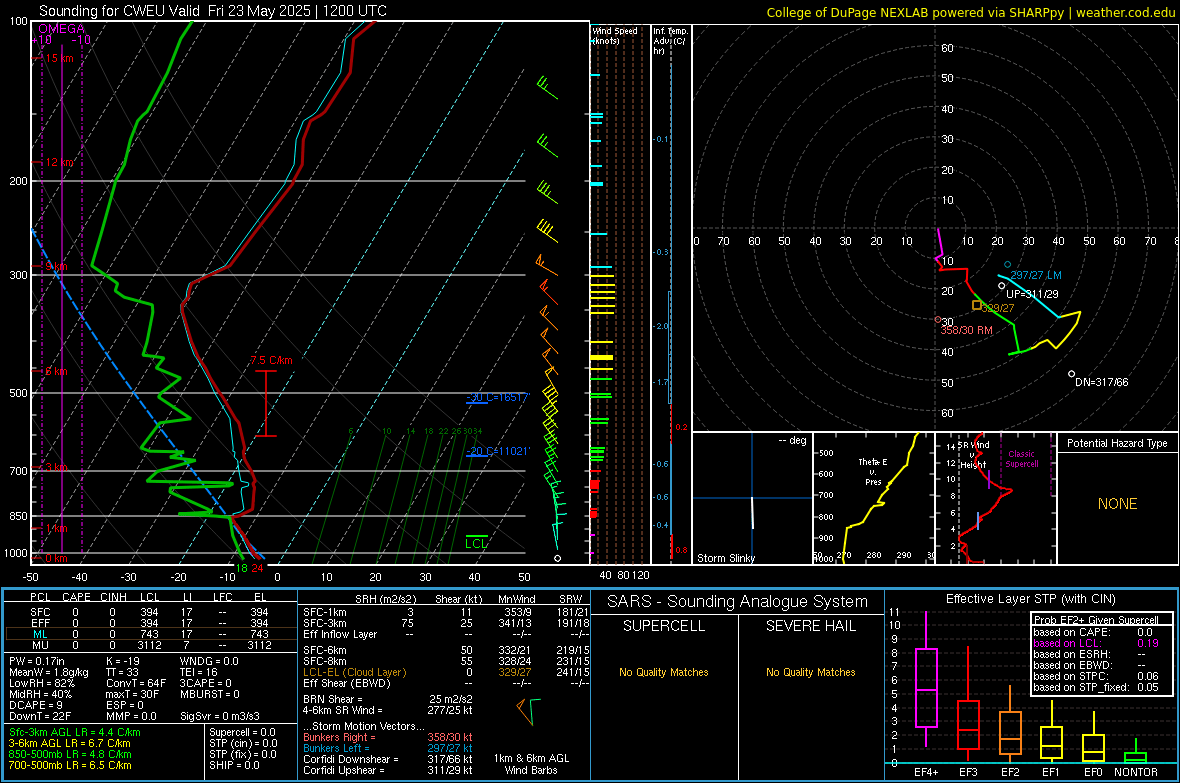
Task: Click No Quality Matches under SEVERE HAIL
Action: coord(810,672)
